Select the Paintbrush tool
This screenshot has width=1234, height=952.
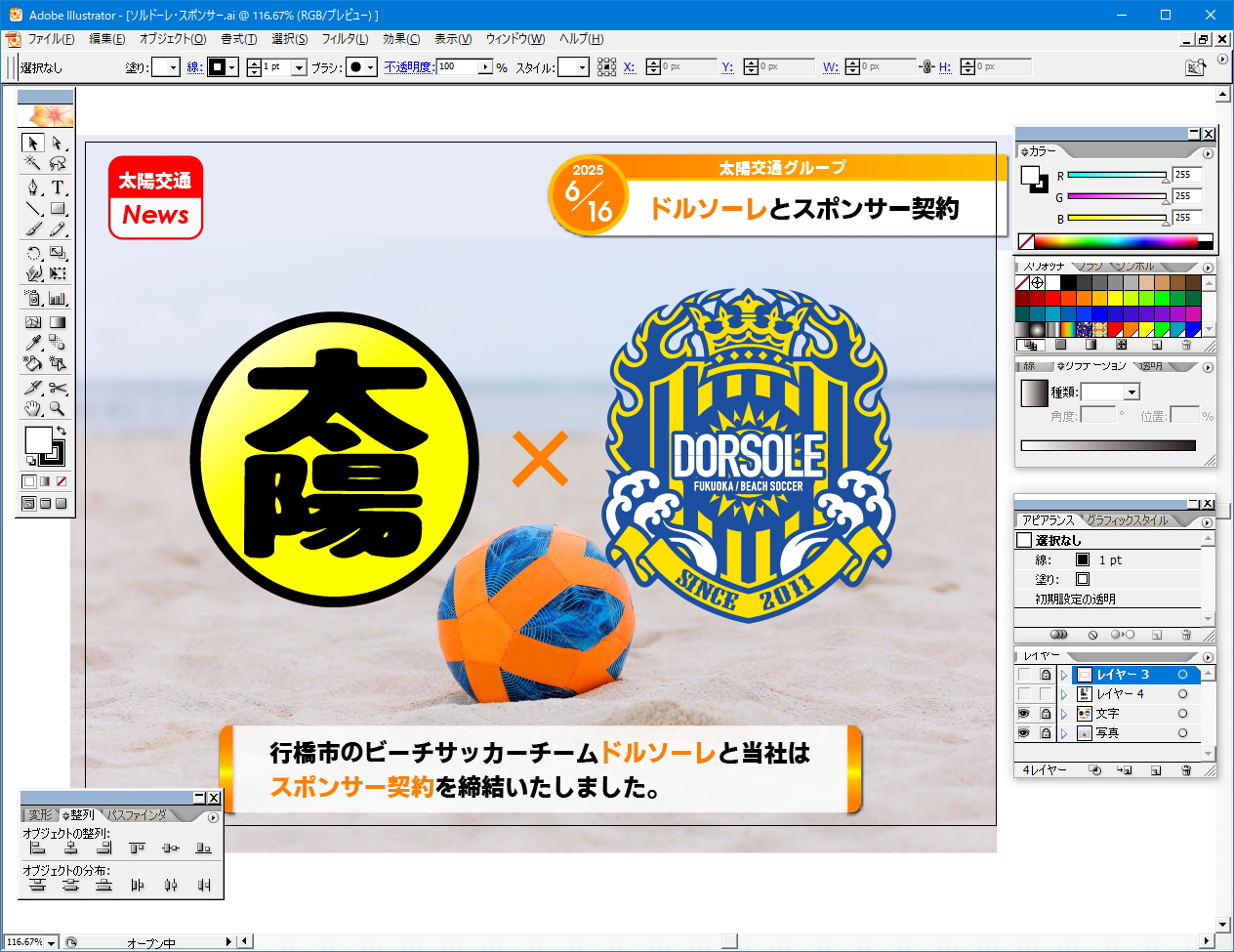pyautogui.click(x=33, y=229)
